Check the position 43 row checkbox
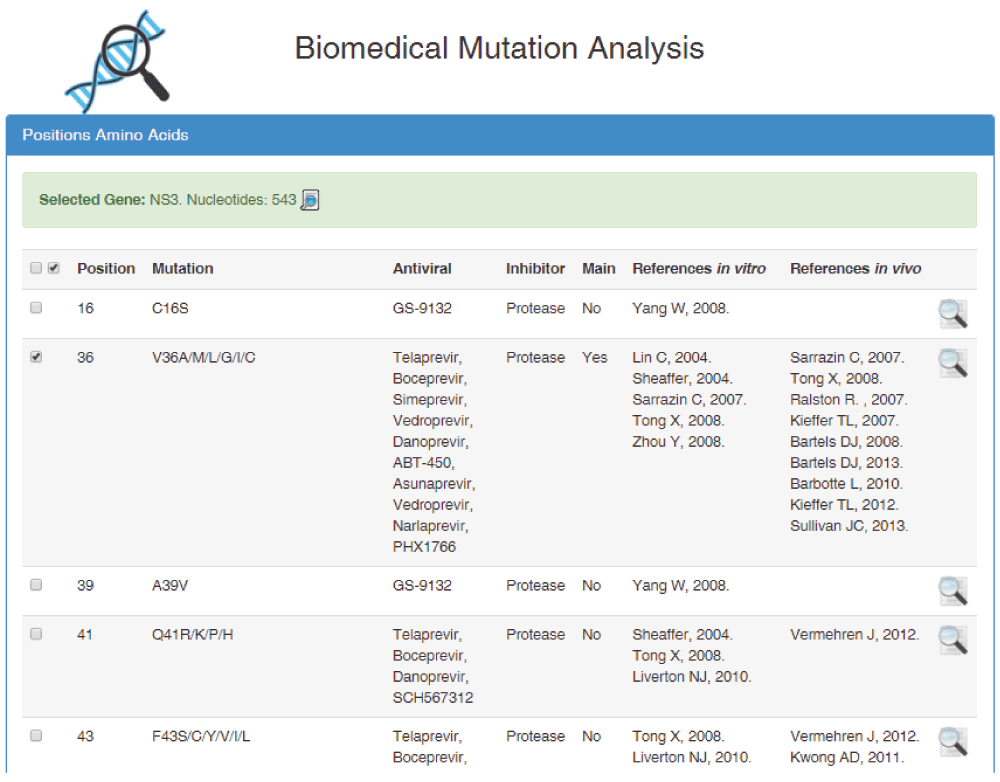Viewport: 1000px width, 782px height. [37, 736]
